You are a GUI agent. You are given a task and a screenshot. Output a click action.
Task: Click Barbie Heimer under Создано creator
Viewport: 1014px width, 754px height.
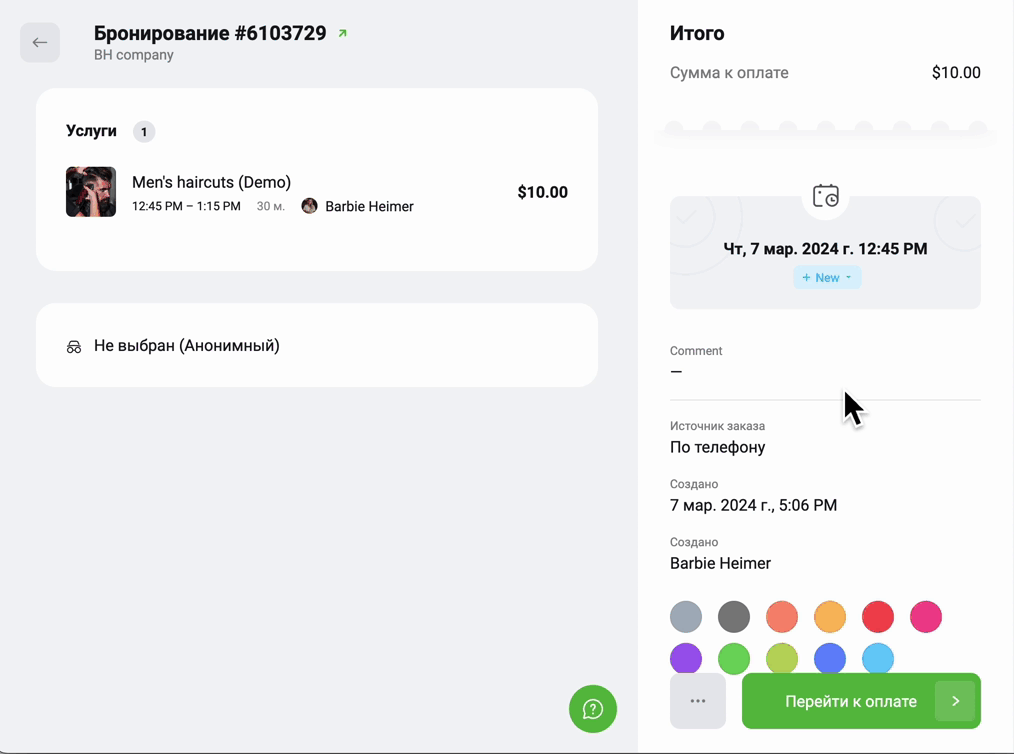720,563
